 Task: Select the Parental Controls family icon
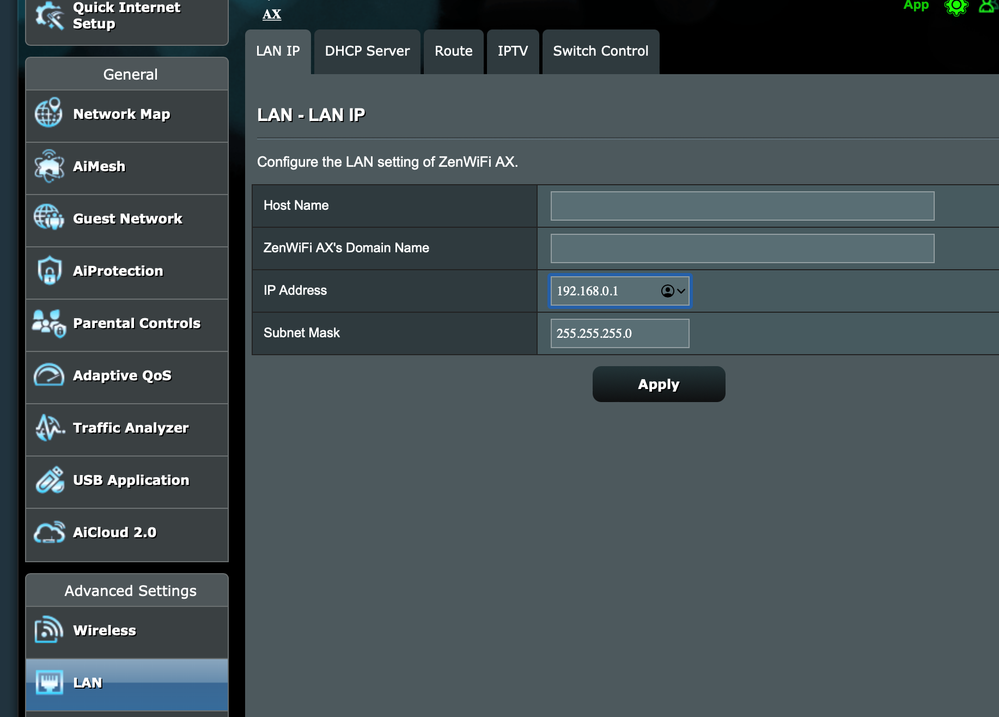(x=49, y=323)
